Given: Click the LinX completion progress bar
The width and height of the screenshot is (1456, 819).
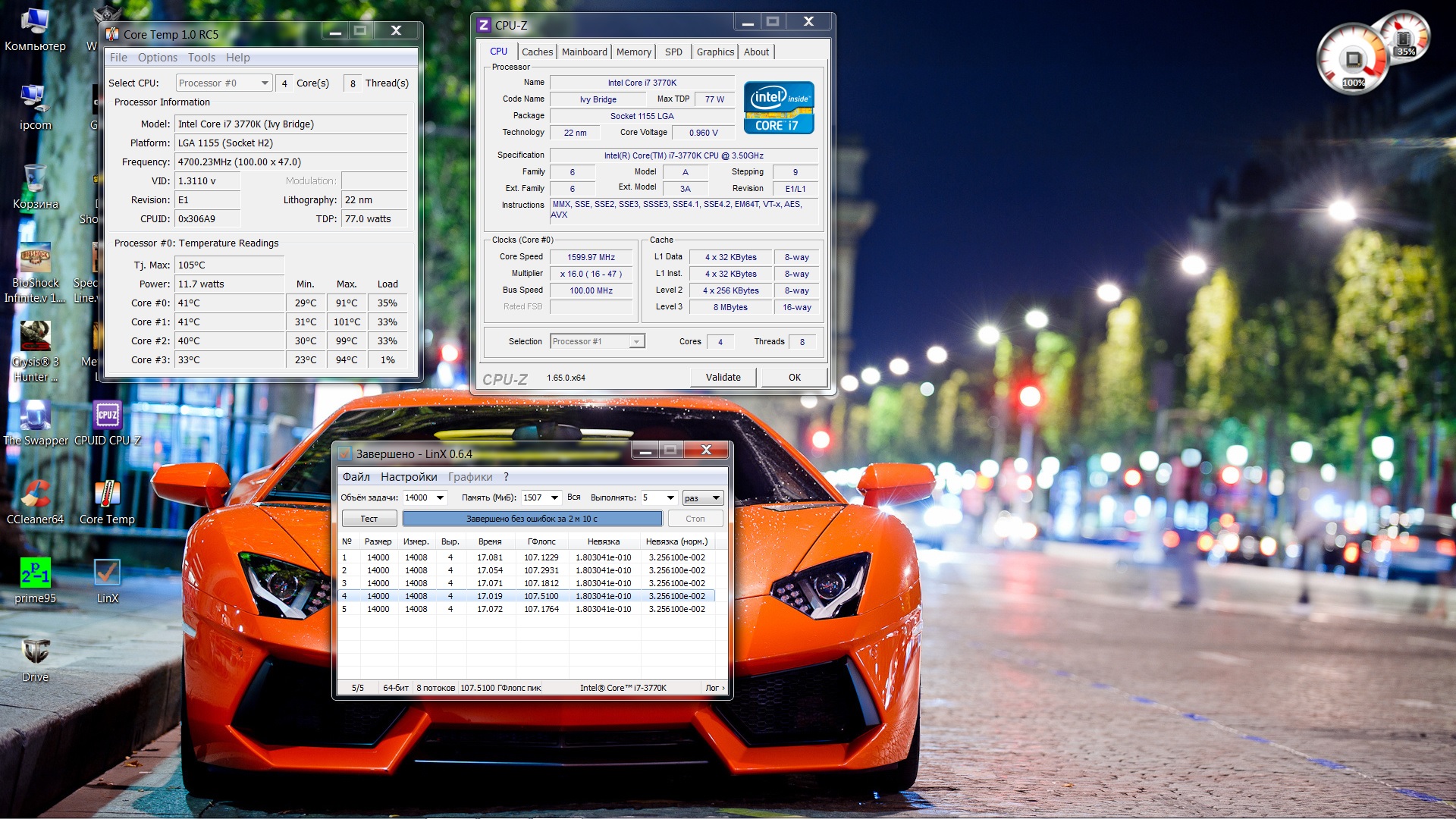Looking at the screenshot, I should (x=532, y=519).
